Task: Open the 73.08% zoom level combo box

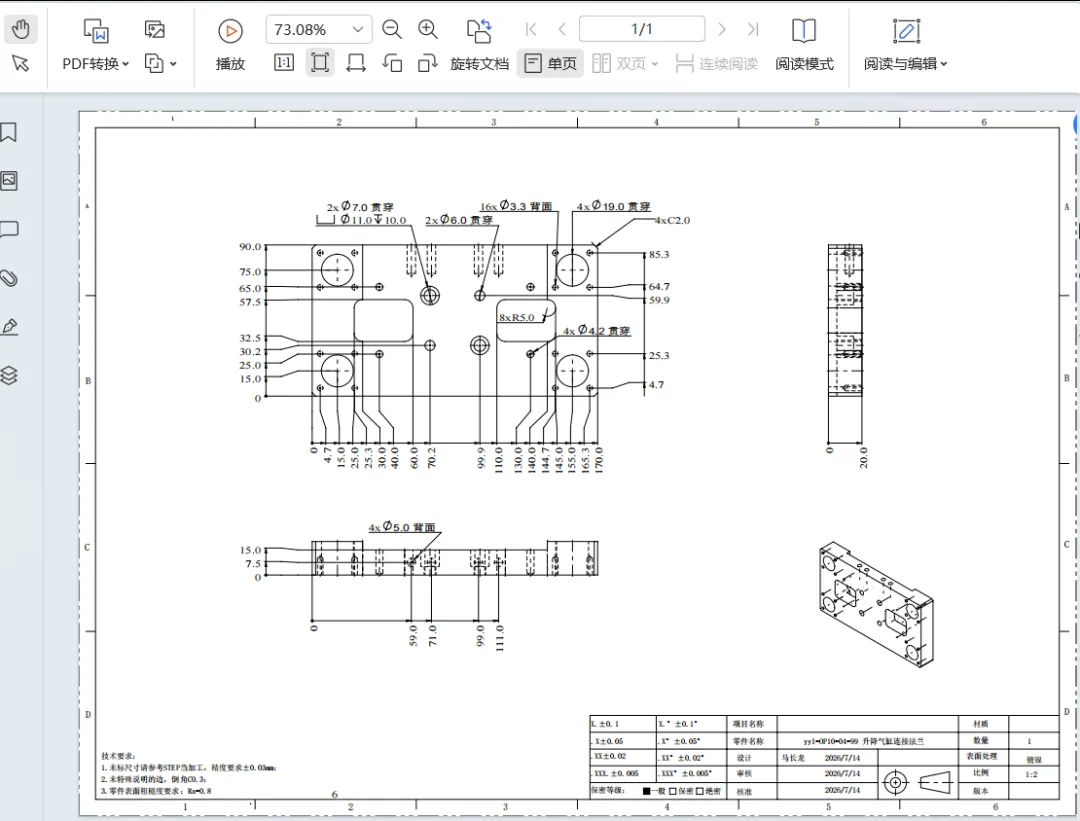Action: 319,29
